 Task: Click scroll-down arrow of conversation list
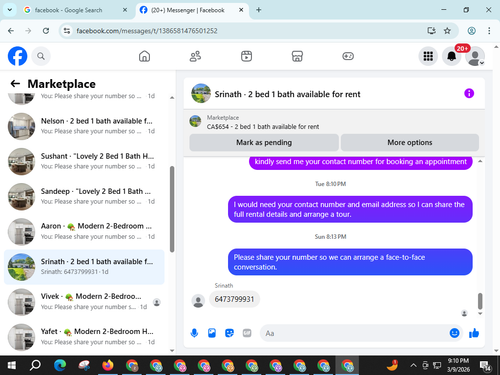(172, 350)
